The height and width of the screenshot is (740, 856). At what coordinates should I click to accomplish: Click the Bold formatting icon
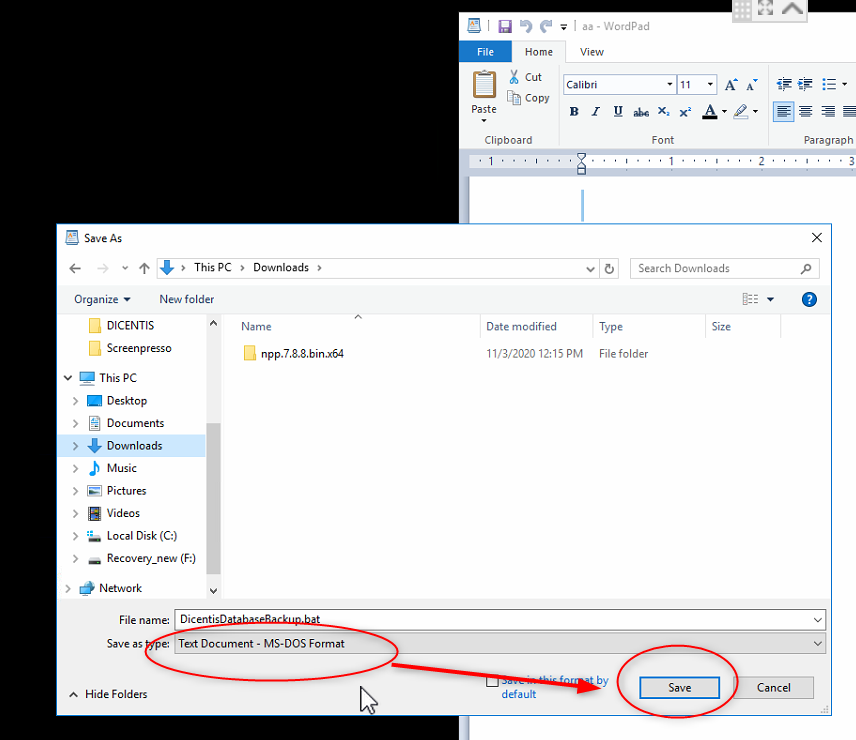pyautogui.click(x=574, y=111)
